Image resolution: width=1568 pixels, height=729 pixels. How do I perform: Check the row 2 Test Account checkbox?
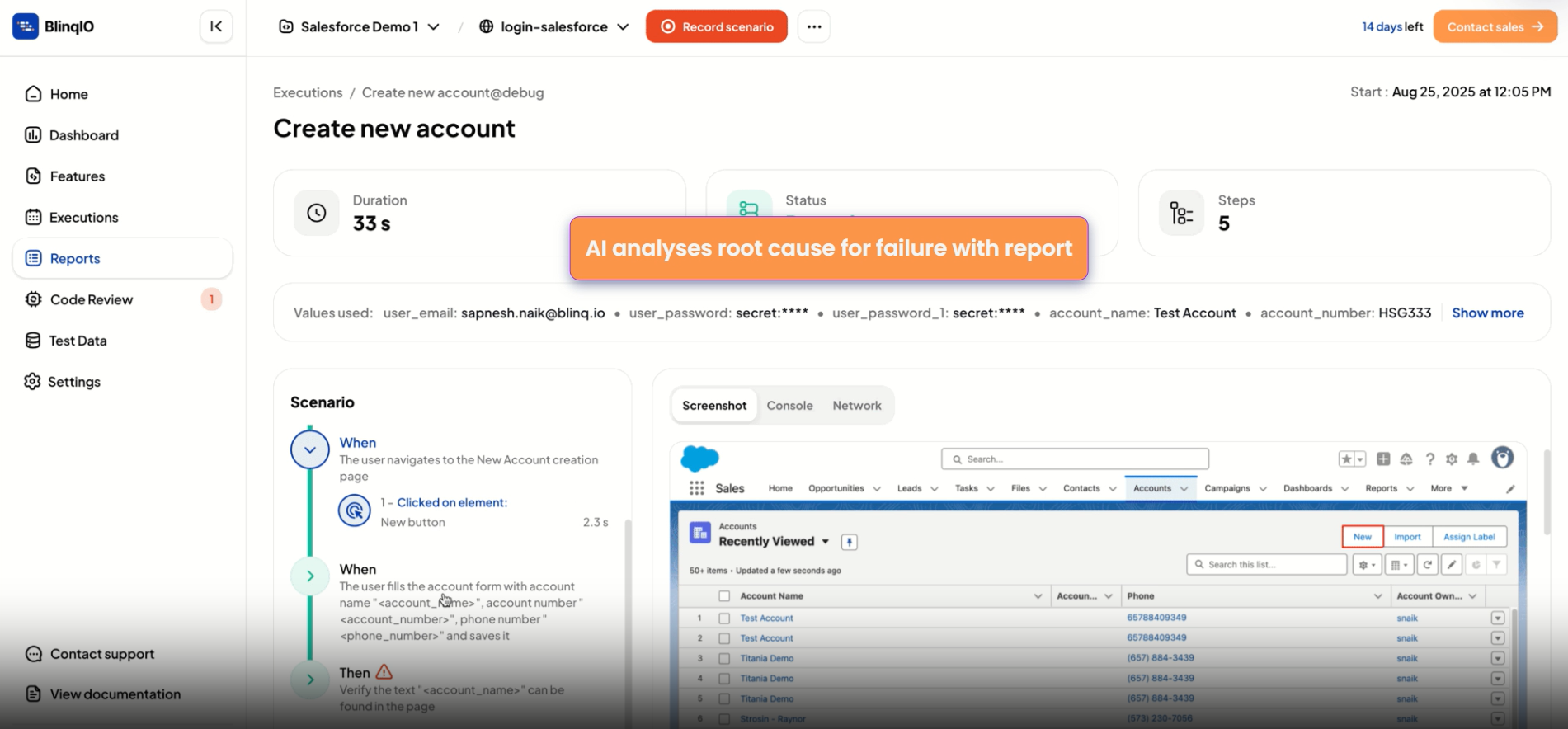[x=724, y=638]
